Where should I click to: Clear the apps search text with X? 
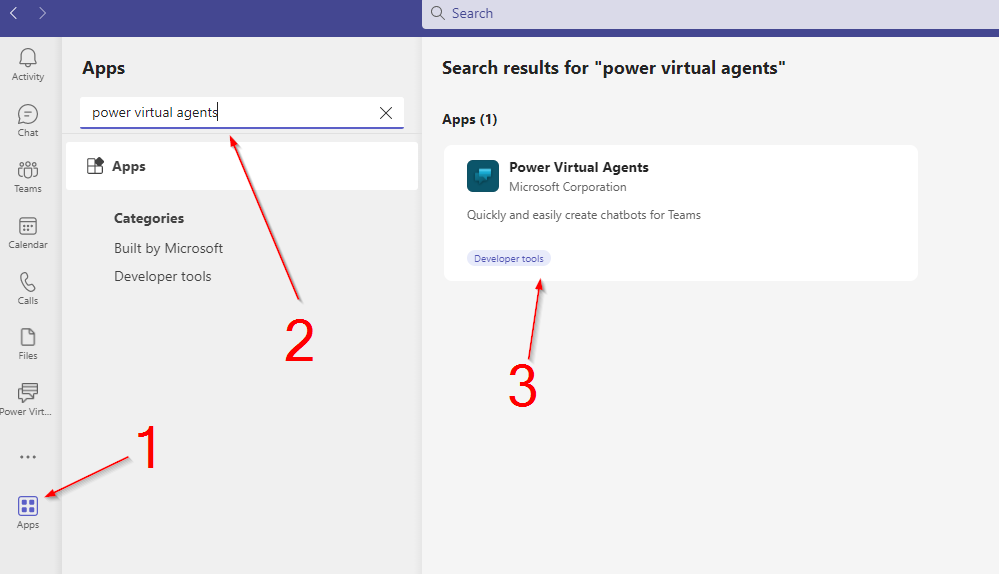(x=386, y=113)
